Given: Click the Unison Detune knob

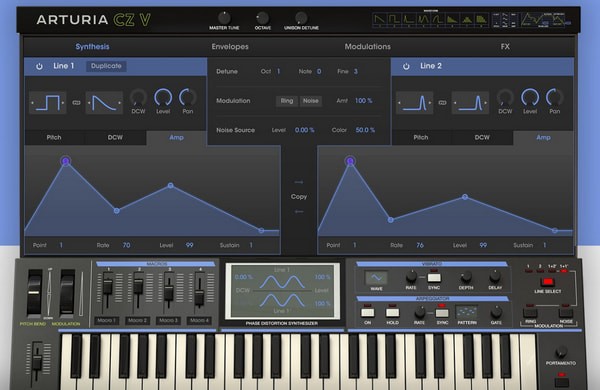Looking at the screenshot, I should point(301,17).
